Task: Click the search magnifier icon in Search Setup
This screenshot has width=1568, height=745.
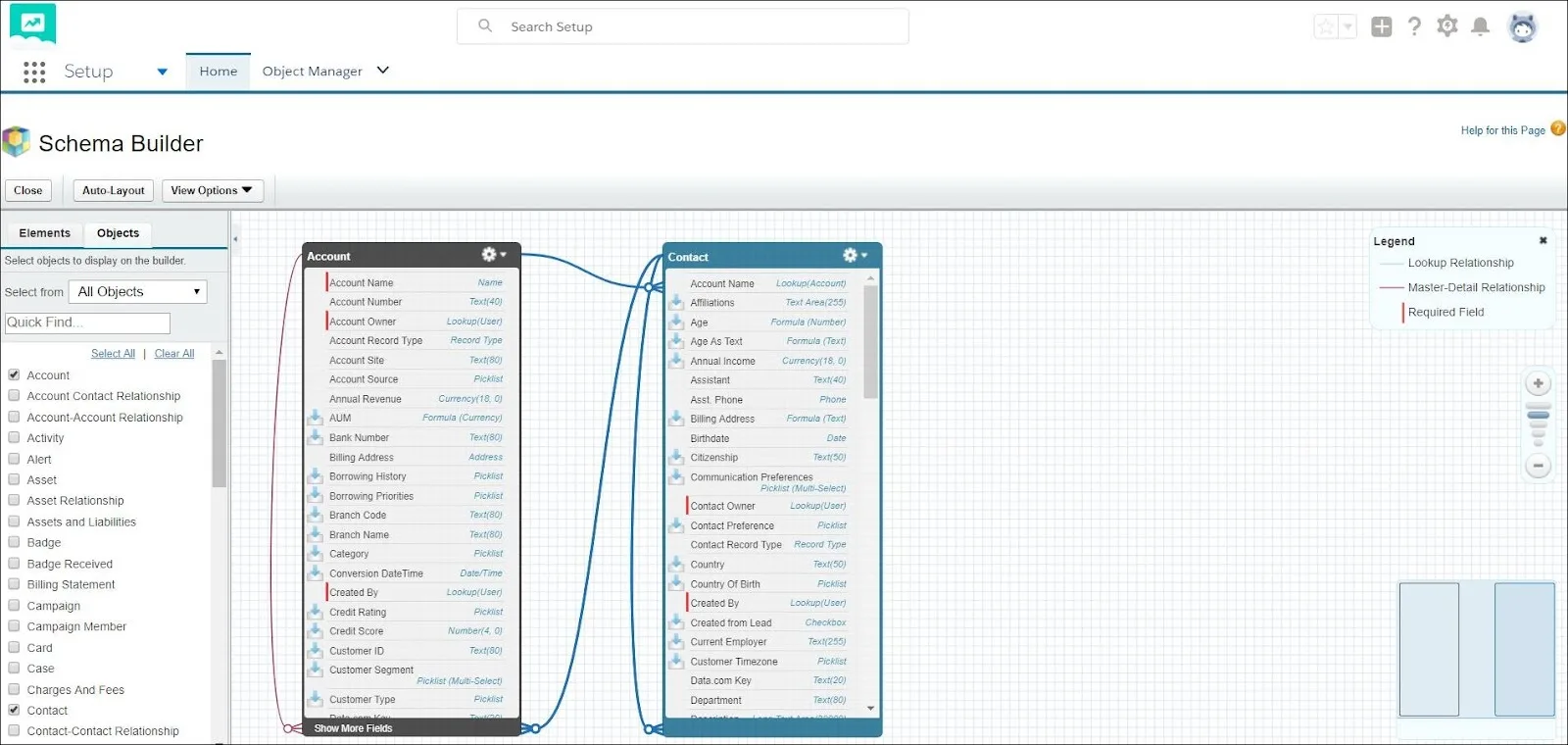Action: 485,26
